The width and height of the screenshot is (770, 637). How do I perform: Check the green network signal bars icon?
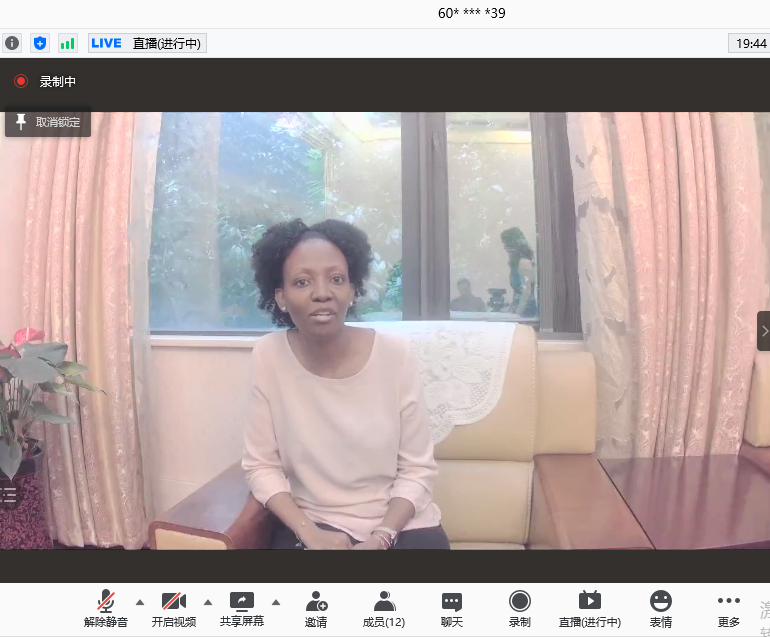tap(67, 43)
